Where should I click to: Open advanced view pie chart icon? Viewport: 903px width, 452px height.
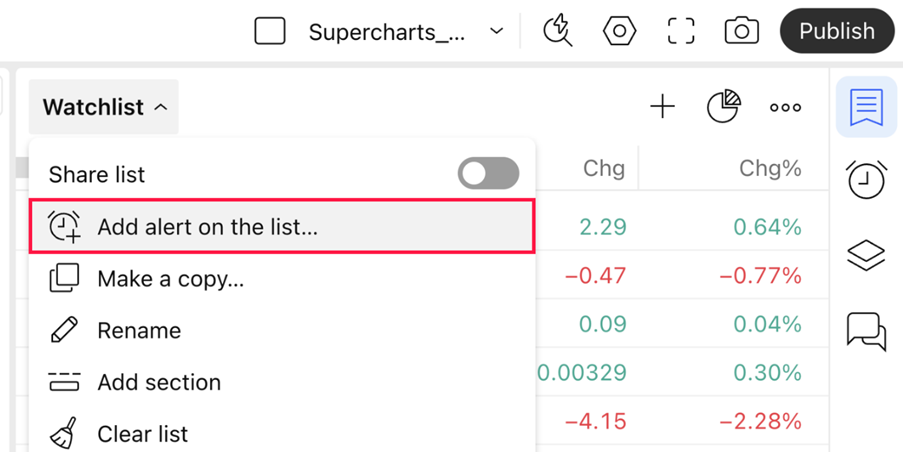click(724, 107)
